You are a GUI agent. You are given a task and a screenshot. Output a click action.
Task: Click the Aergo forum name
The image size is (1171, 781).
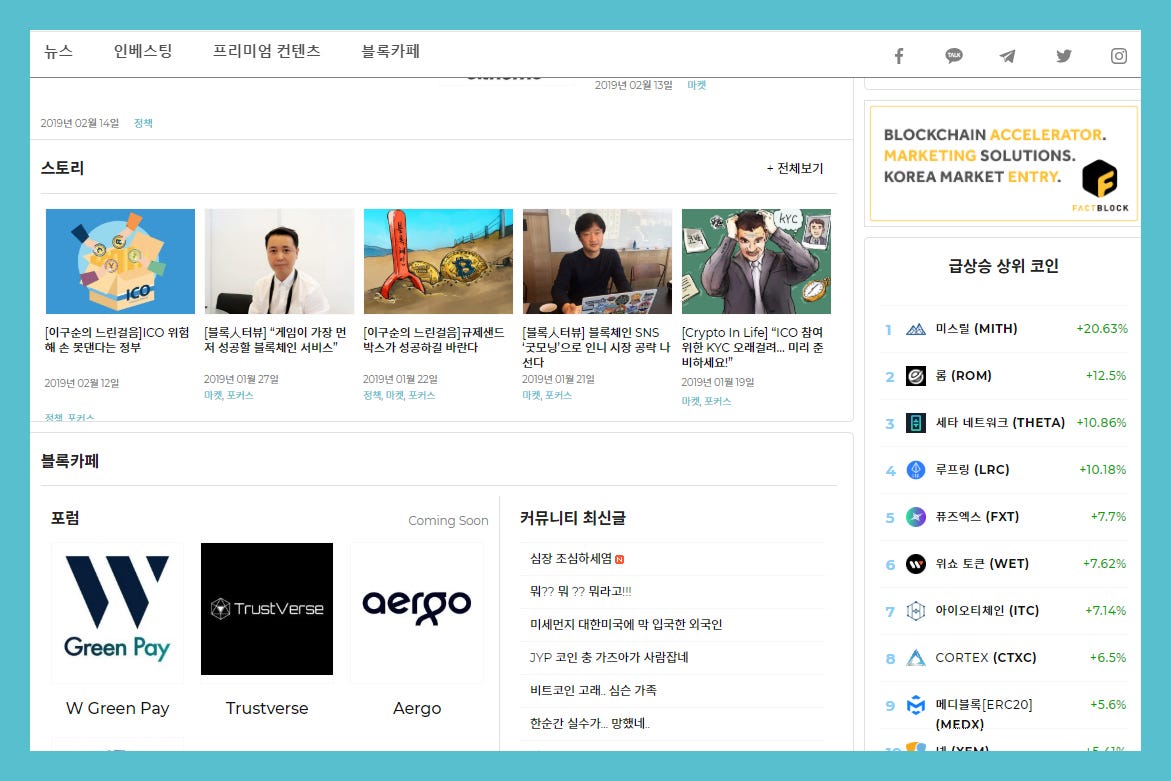click(417, 708)
